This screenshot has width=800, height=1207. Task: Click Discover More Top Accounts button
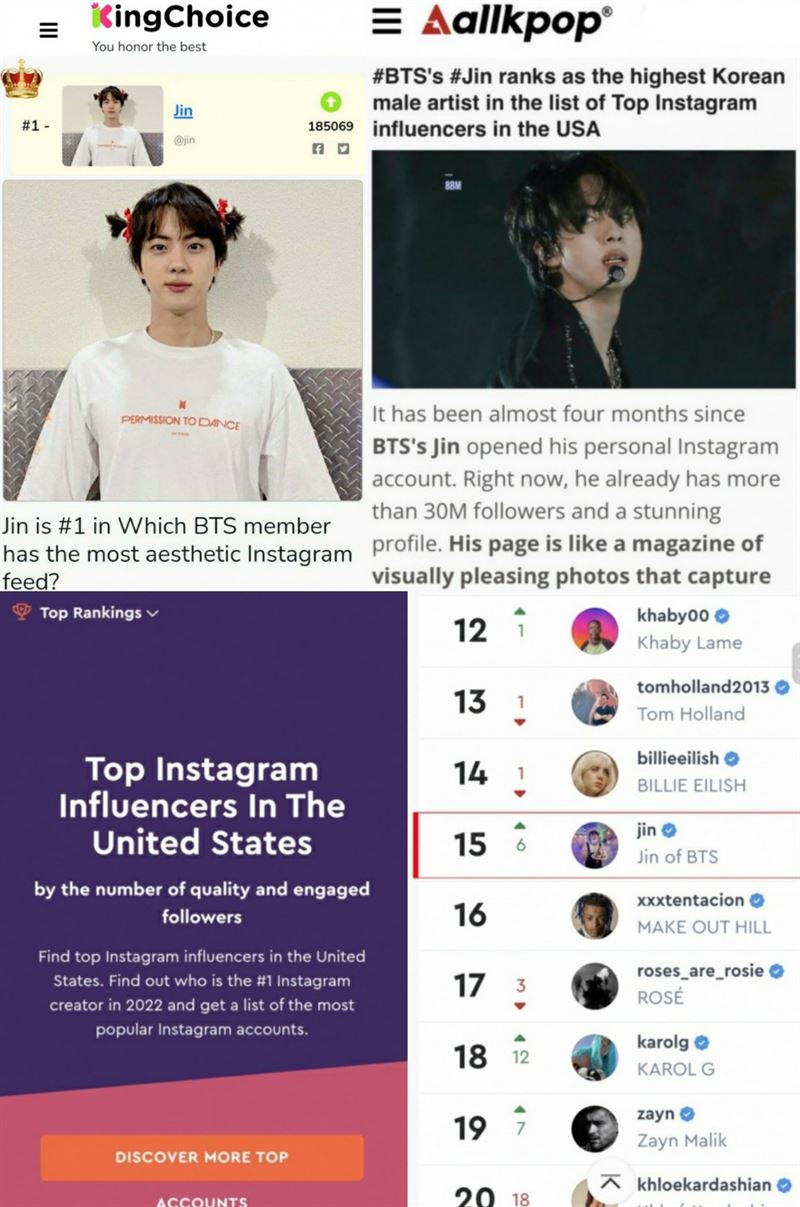(201, 1157)
